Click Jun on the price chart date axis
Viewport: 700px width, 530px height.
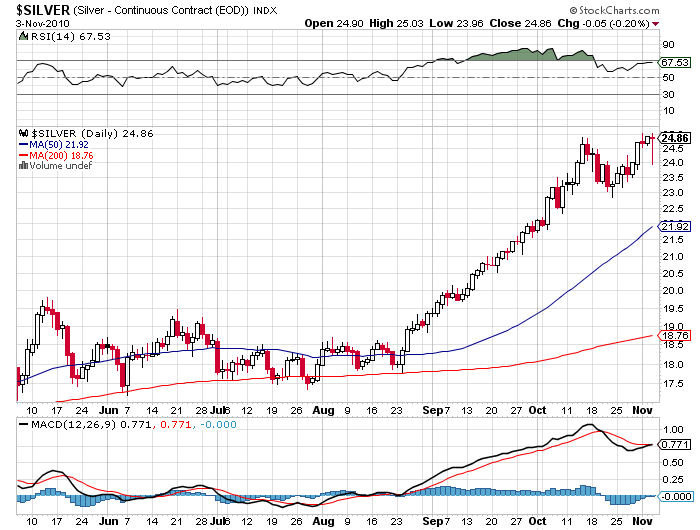pos(109,410)
